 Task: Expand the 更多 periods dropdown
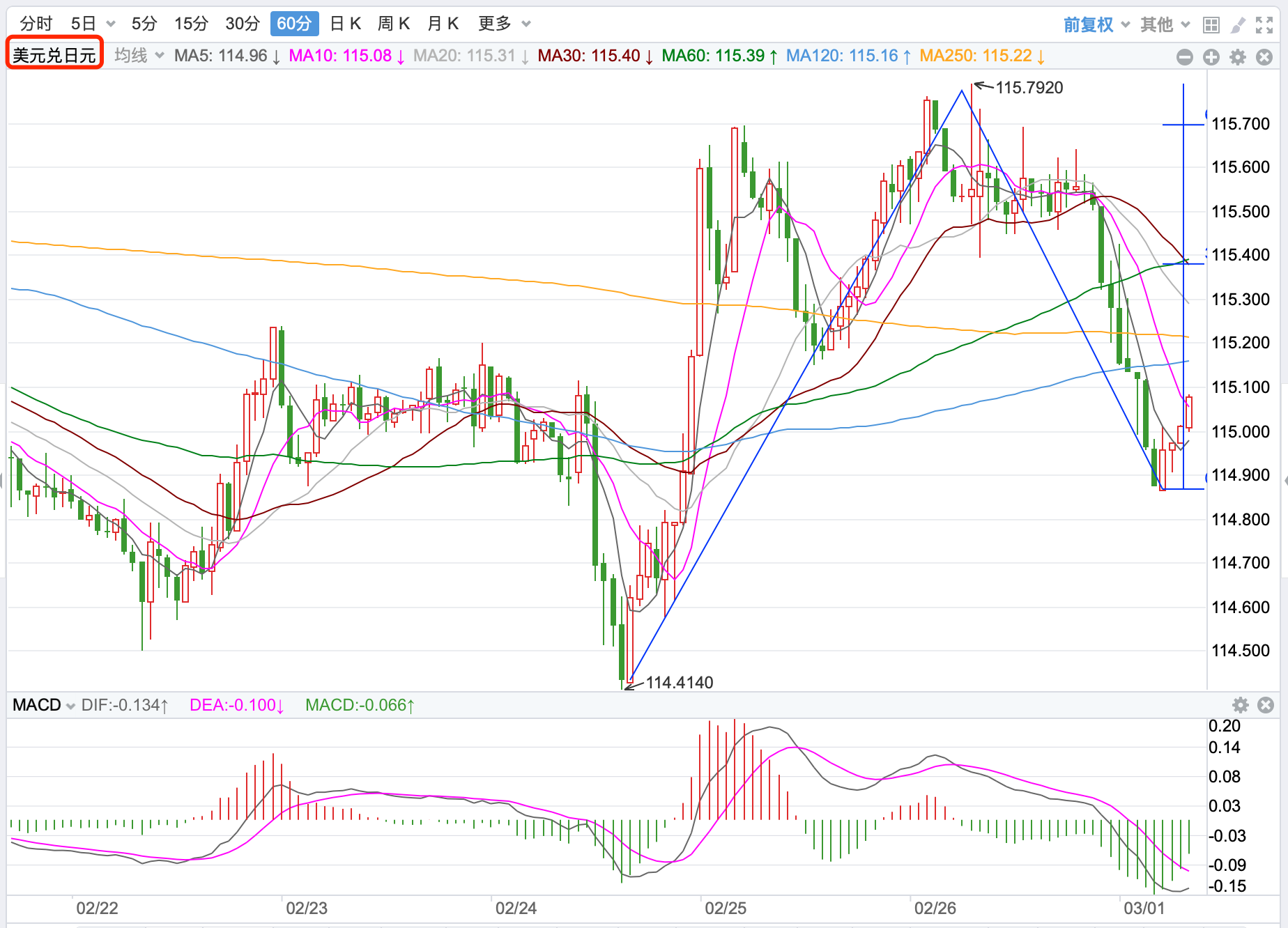[526, 24]
